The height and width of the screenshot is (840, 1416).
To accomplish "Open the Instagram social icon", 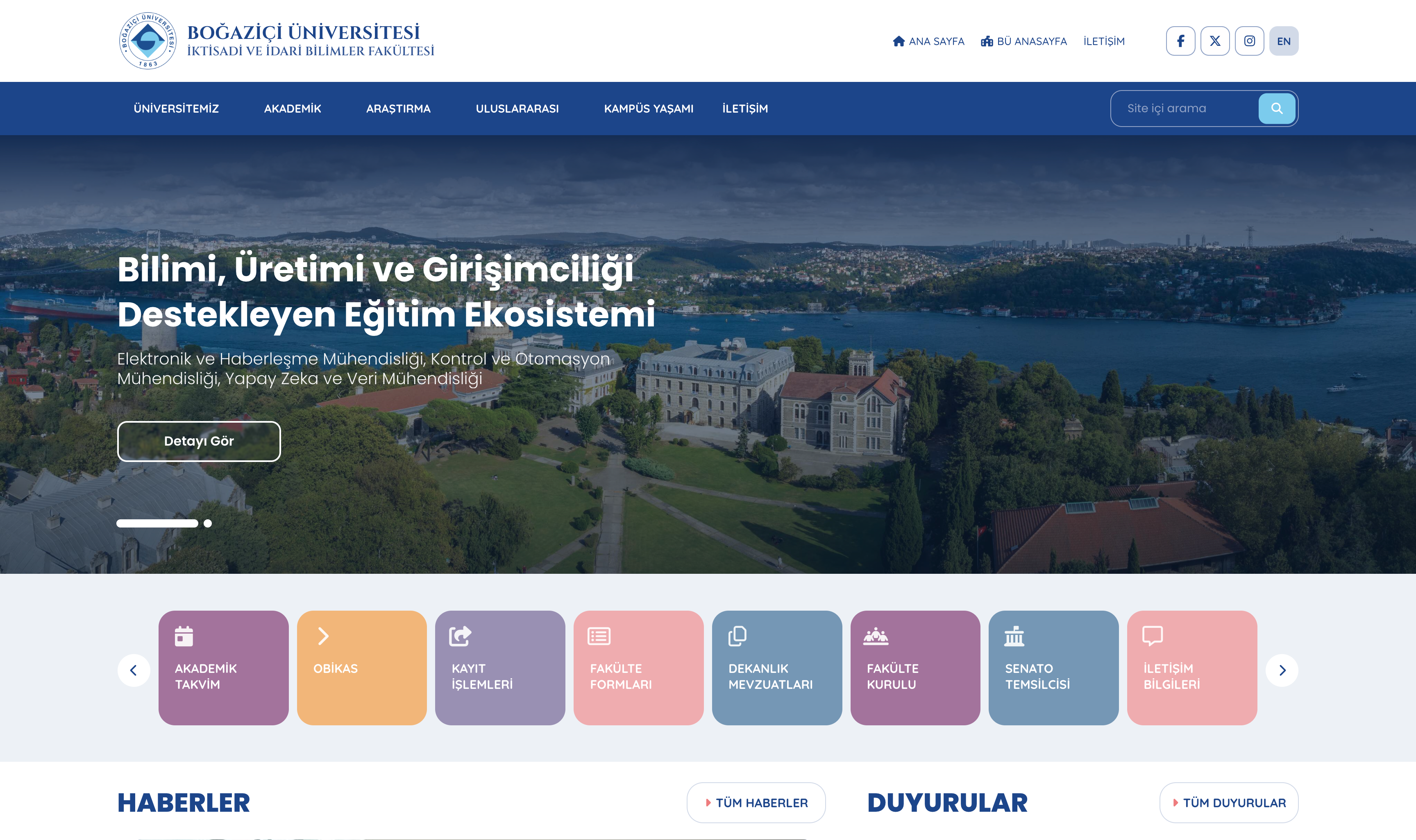I will (1250, 41).
